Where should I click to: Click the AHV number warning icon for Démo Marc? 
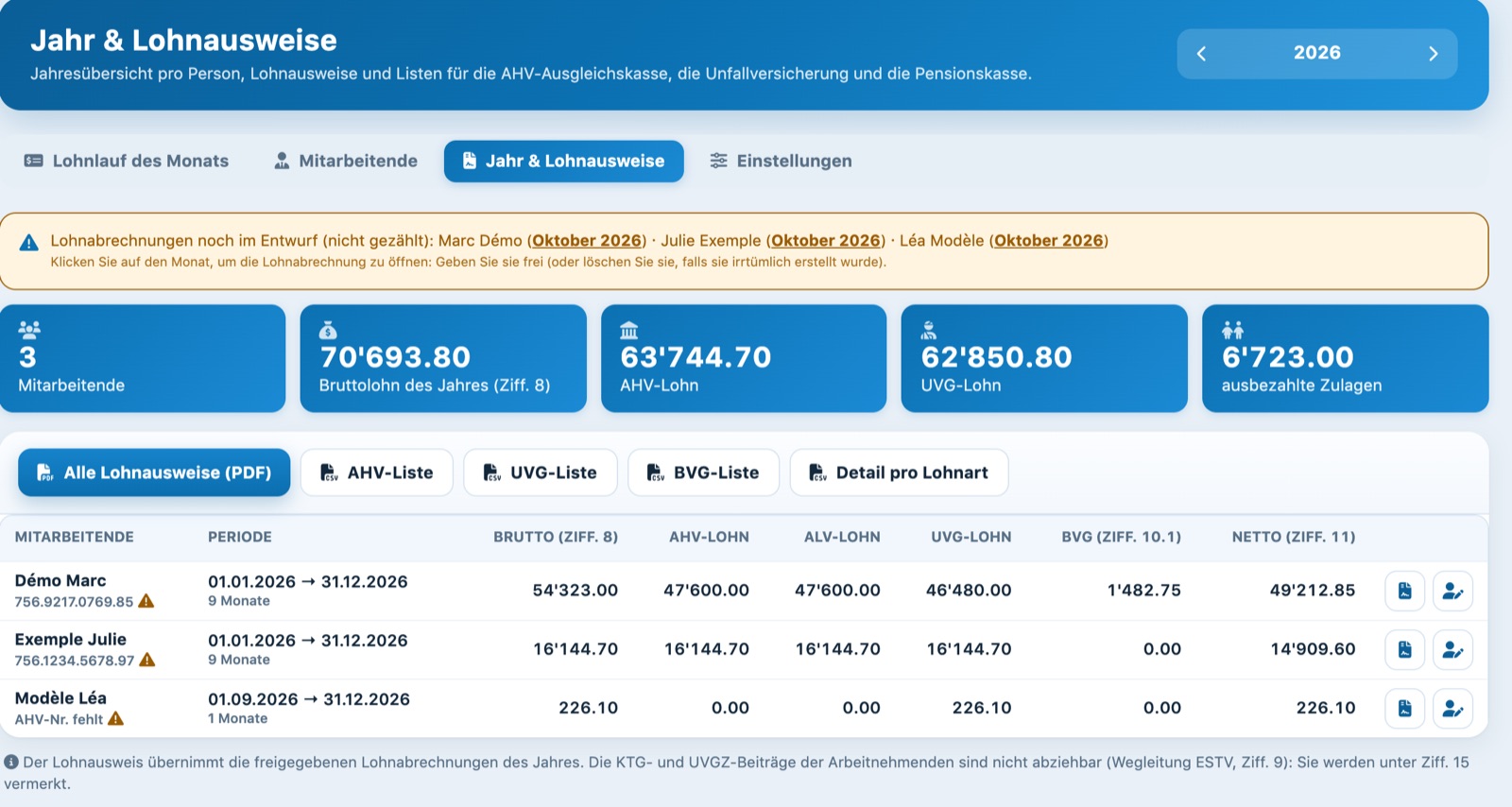click(x=146, y=601)
